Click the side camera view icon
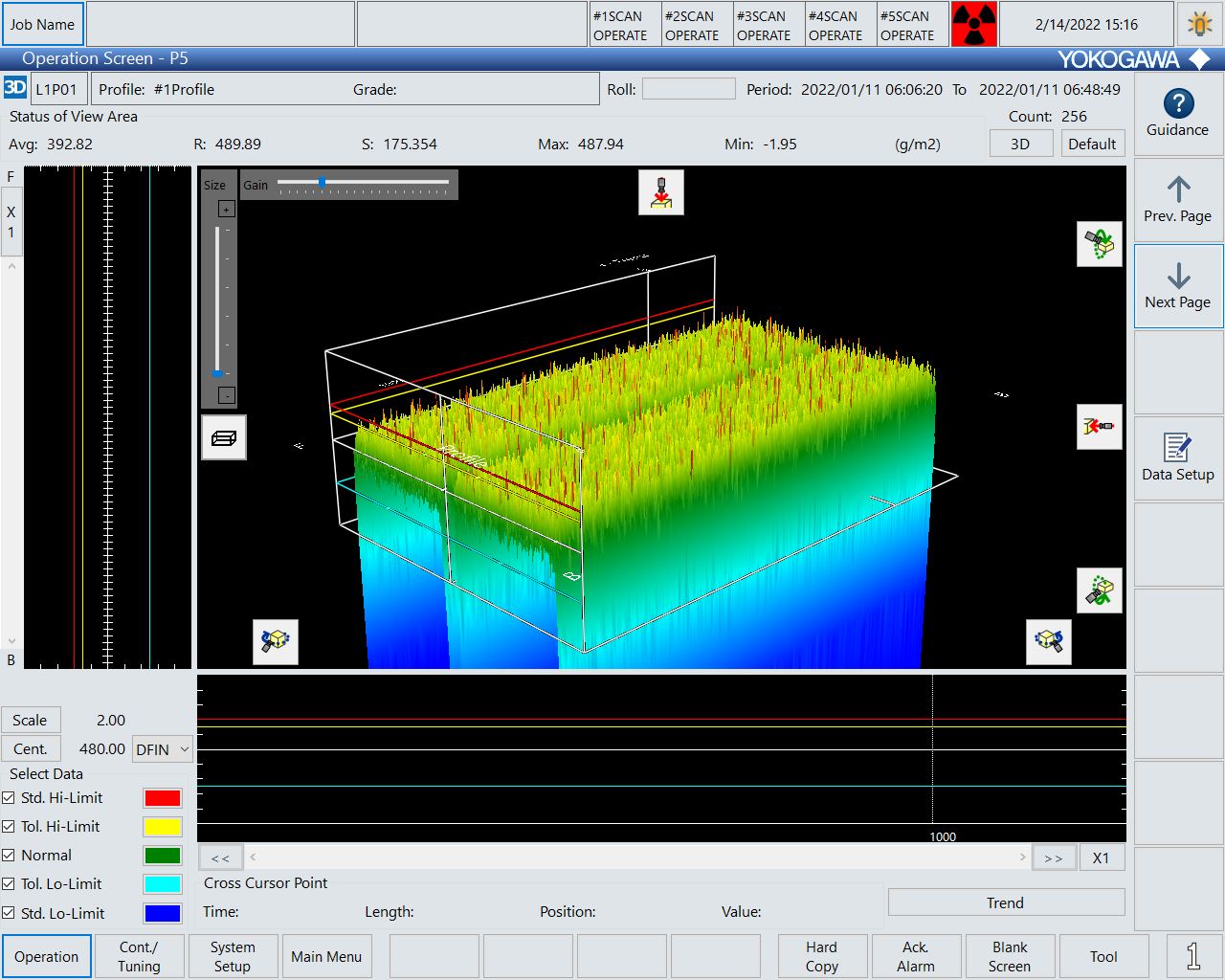1225x980 pixels. tap(1099, 426)
